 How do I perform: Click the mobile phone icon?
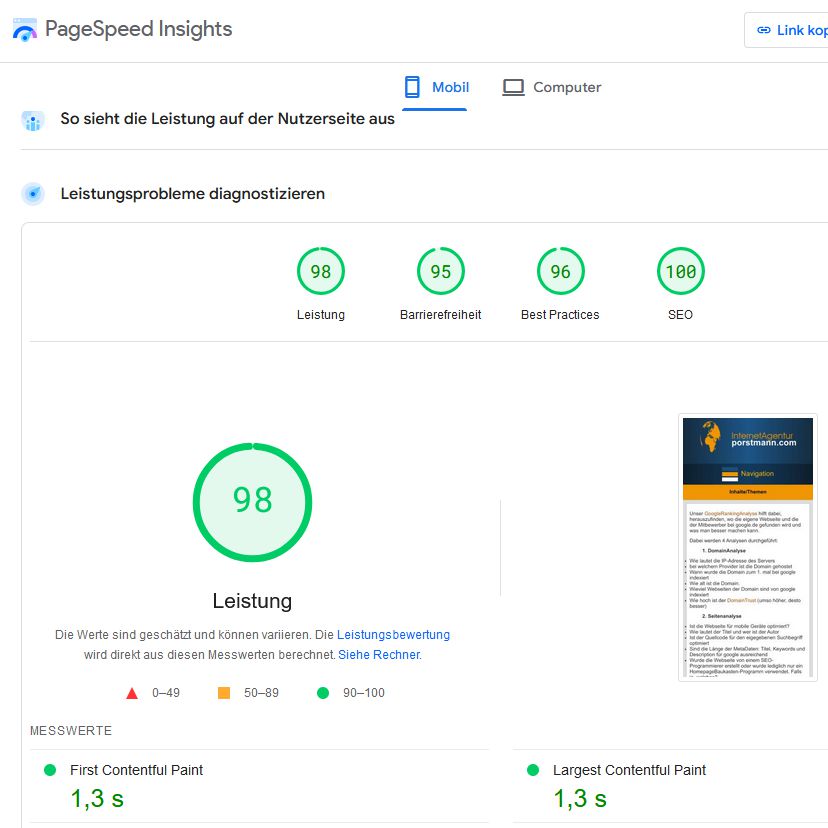[x=412, y=87]
